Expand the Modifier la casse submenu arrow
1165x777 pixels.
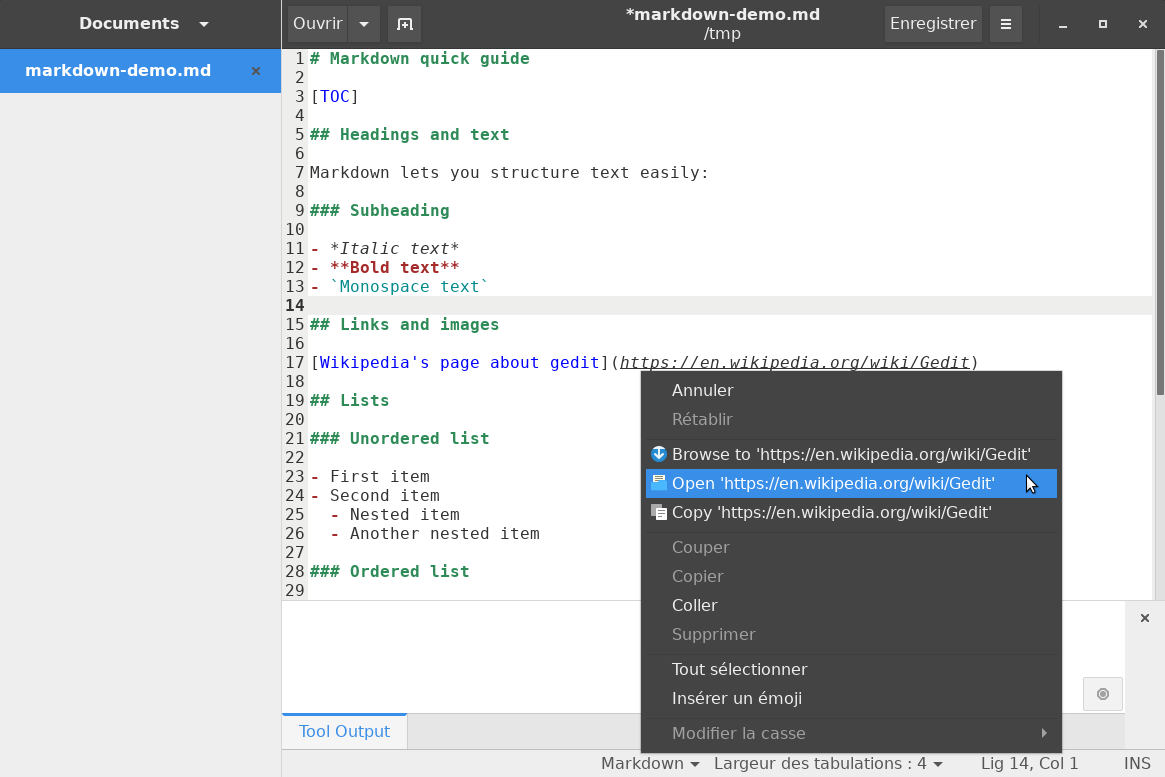tap(1043, 733)
